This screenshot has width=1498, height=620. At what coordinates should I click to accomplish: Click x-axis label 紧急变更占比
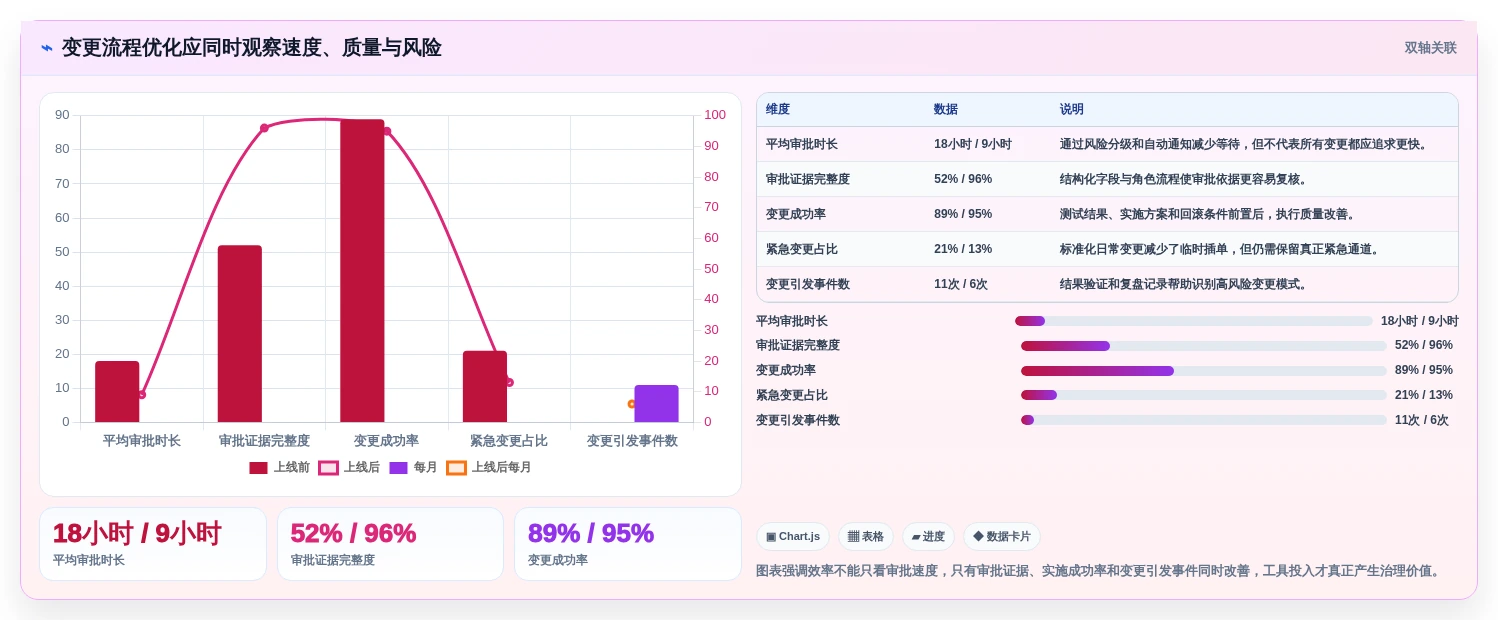(509, 441)
